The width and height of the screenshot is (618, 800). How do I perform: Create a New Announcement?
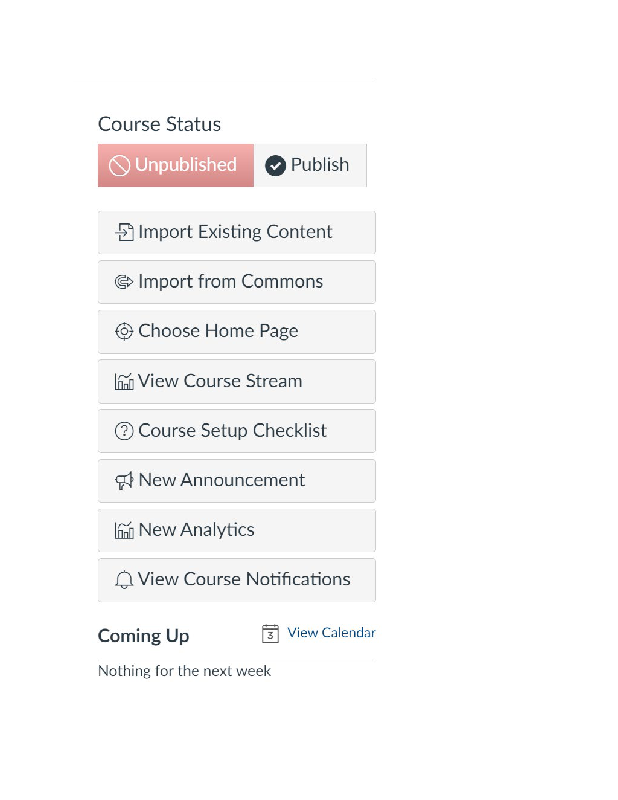pyautogui.click(x=236, y=481)
